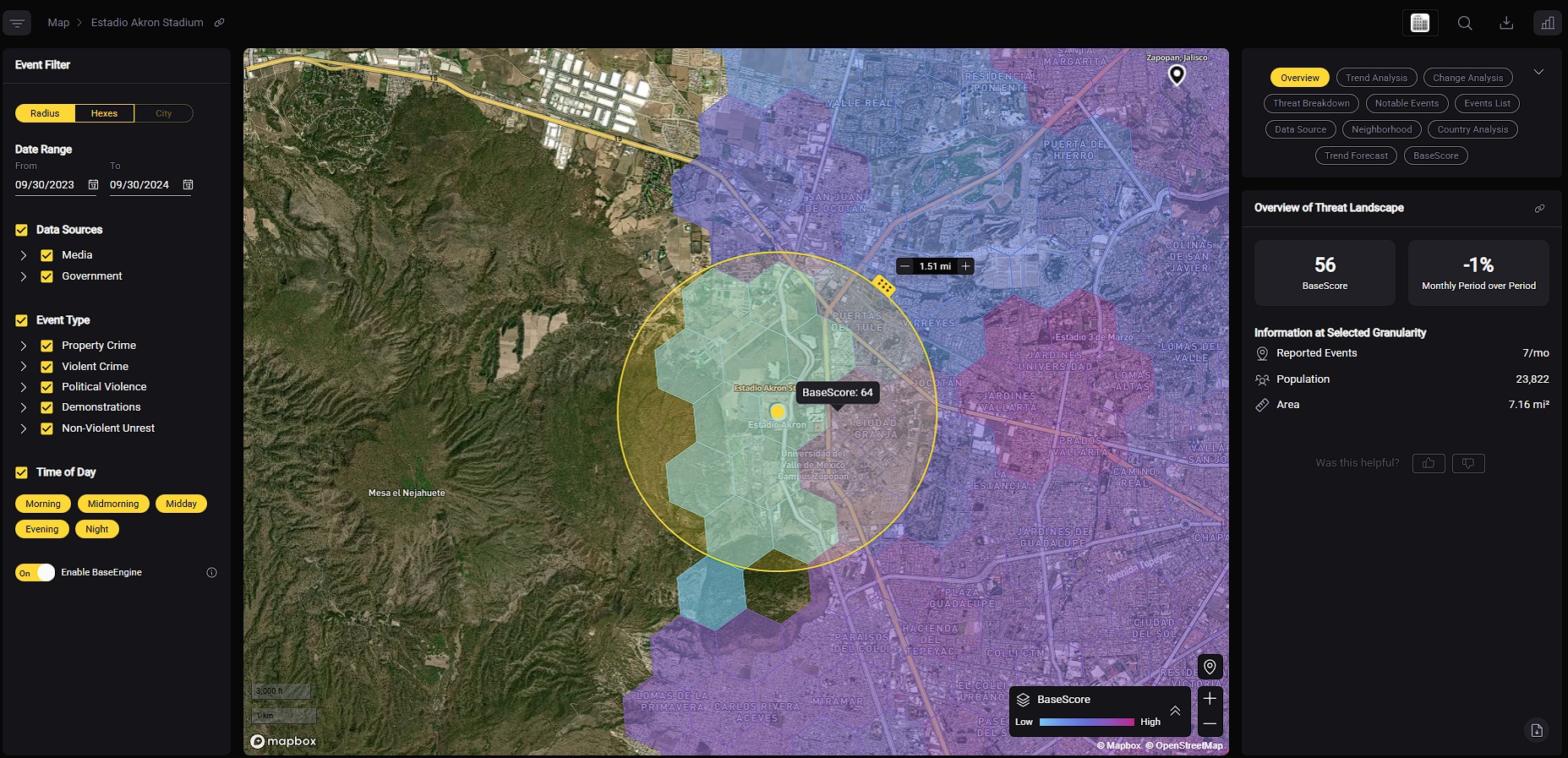Screen dimensions: 1568x758
Task: Click the thumbs down icon
Action: [1468, 463]
